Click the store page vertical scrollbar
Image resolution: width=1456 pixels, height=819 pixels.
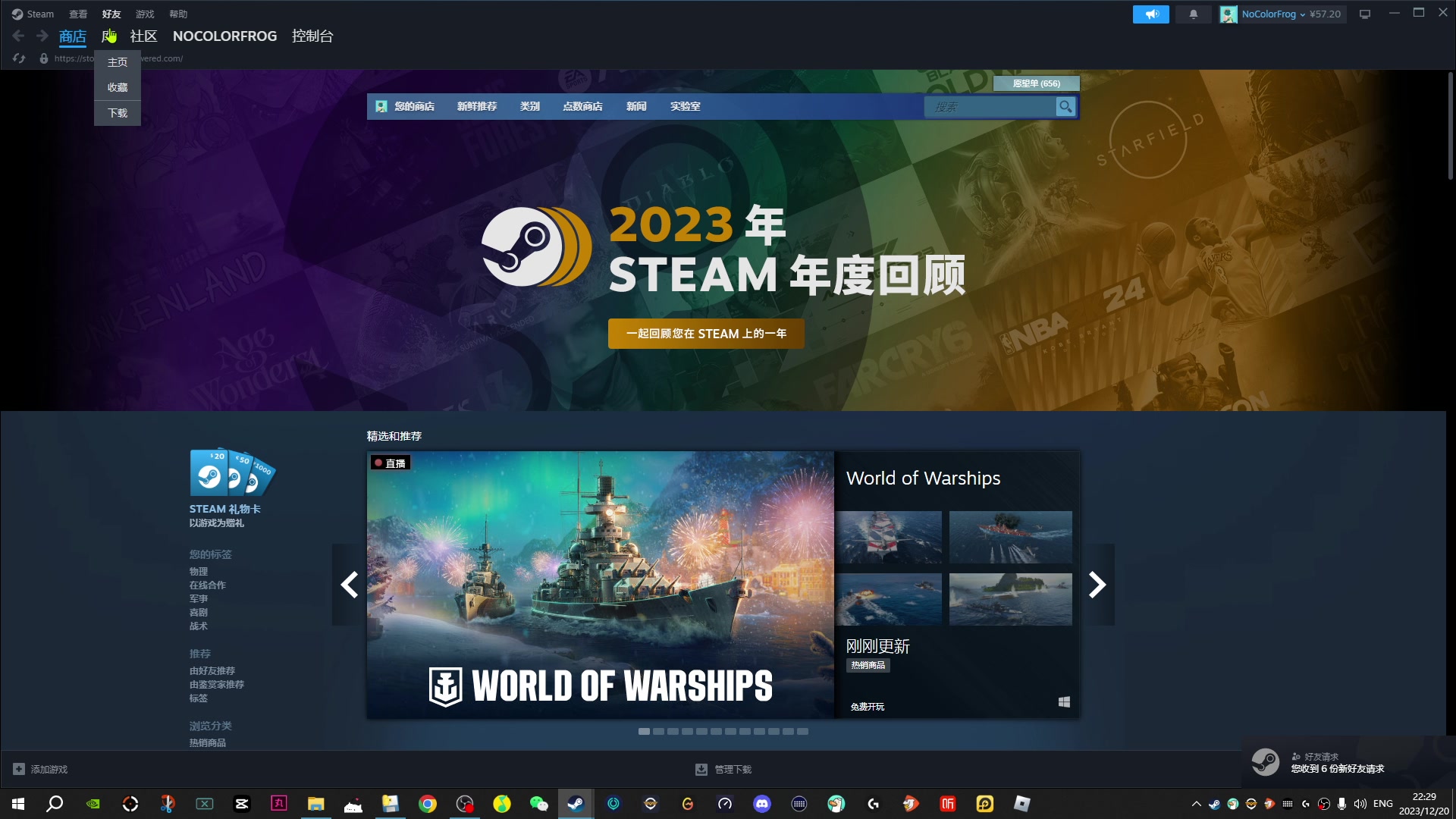(1450, 125)
